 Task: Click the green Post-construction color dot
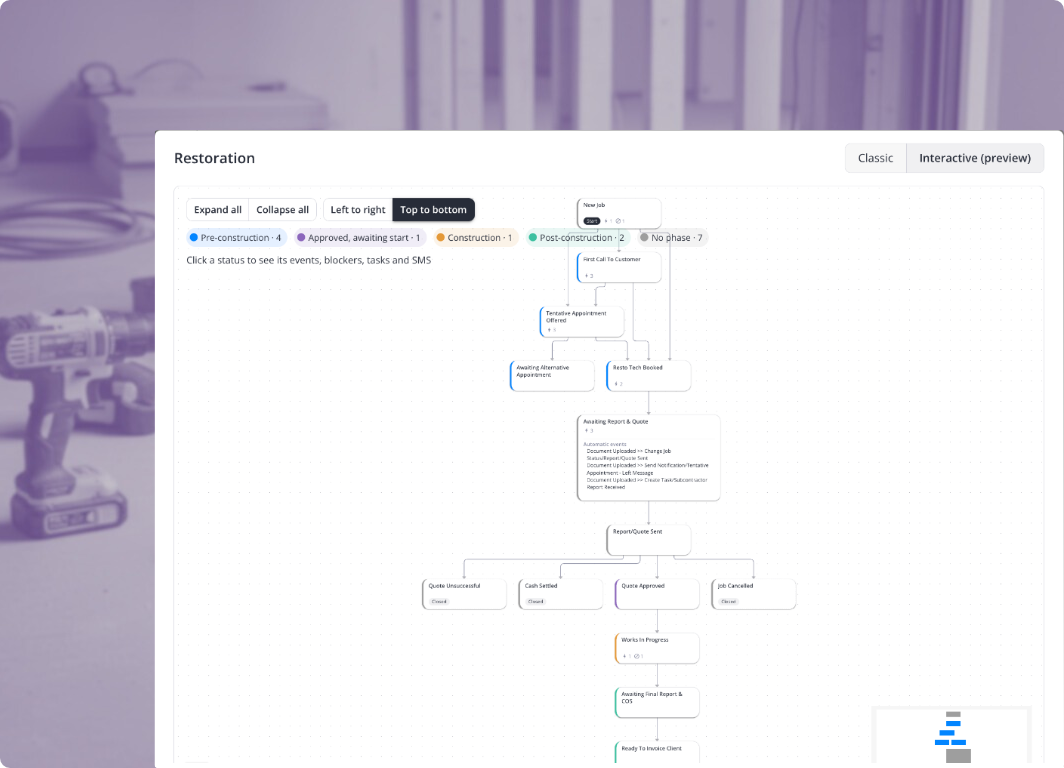click(533, 237)
